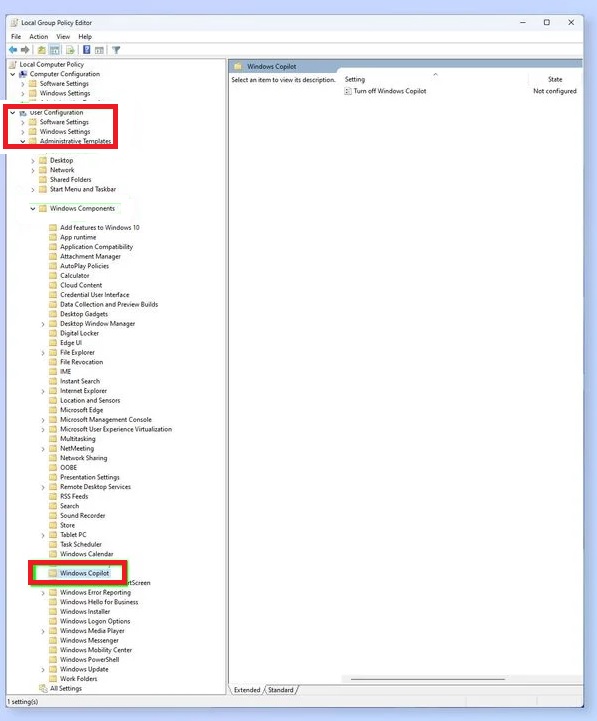Select the Turn off Windows Copilot setting
This screenshot has height=721, width=597.
point(390,91)
